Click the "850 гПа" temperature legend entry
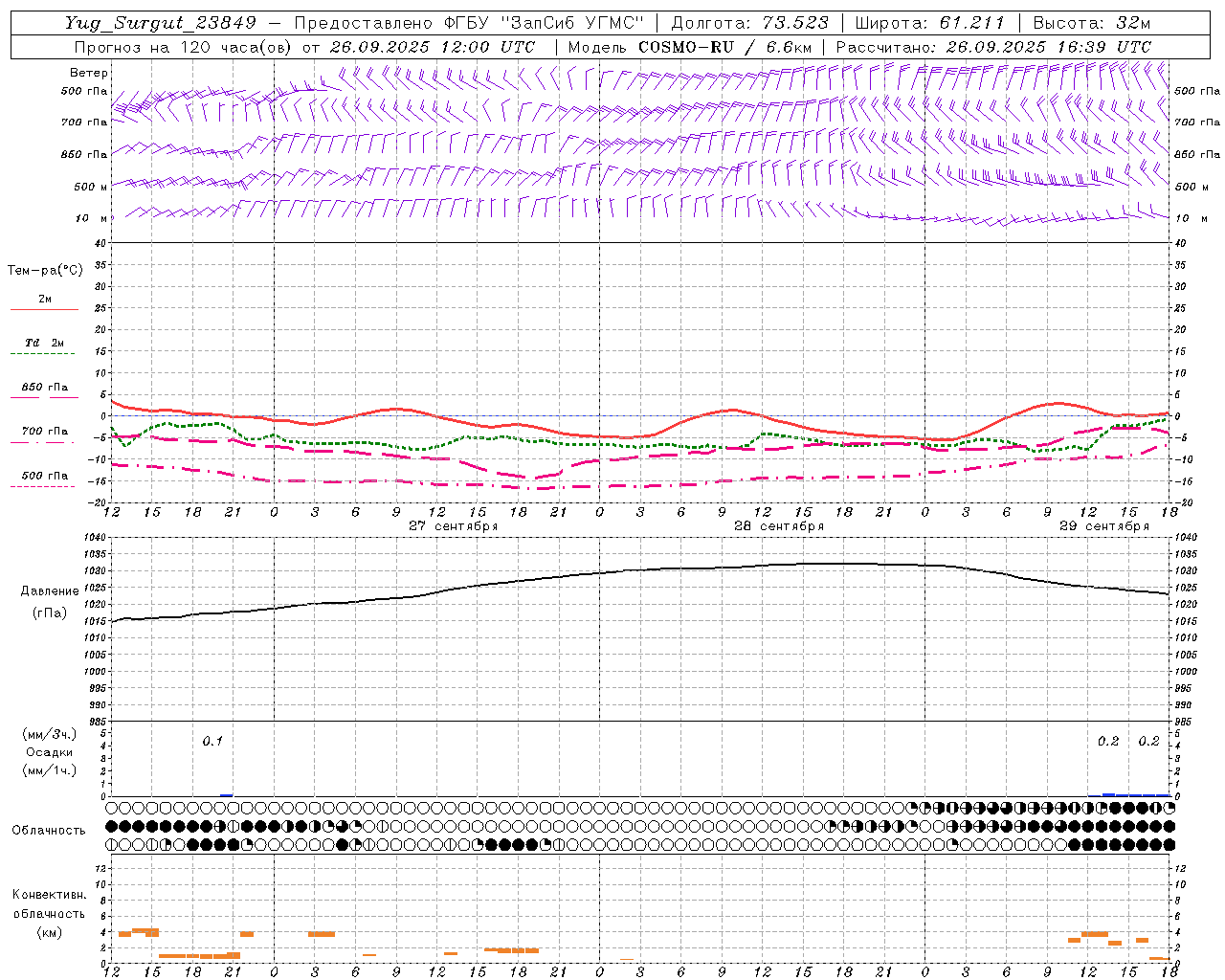1225x980 pixels. pos(45,388)
